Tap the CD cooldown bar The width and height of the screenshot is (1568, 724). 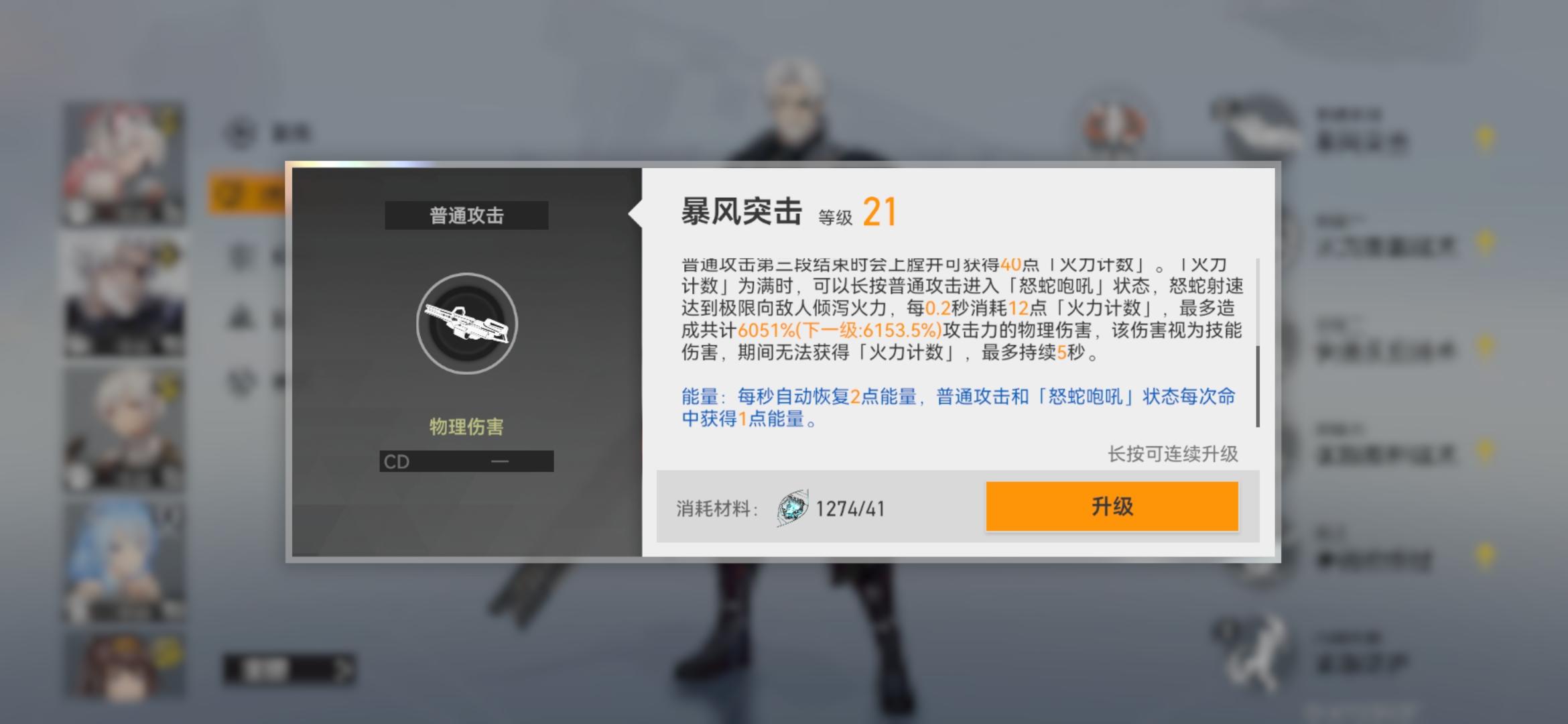point(466,461)
